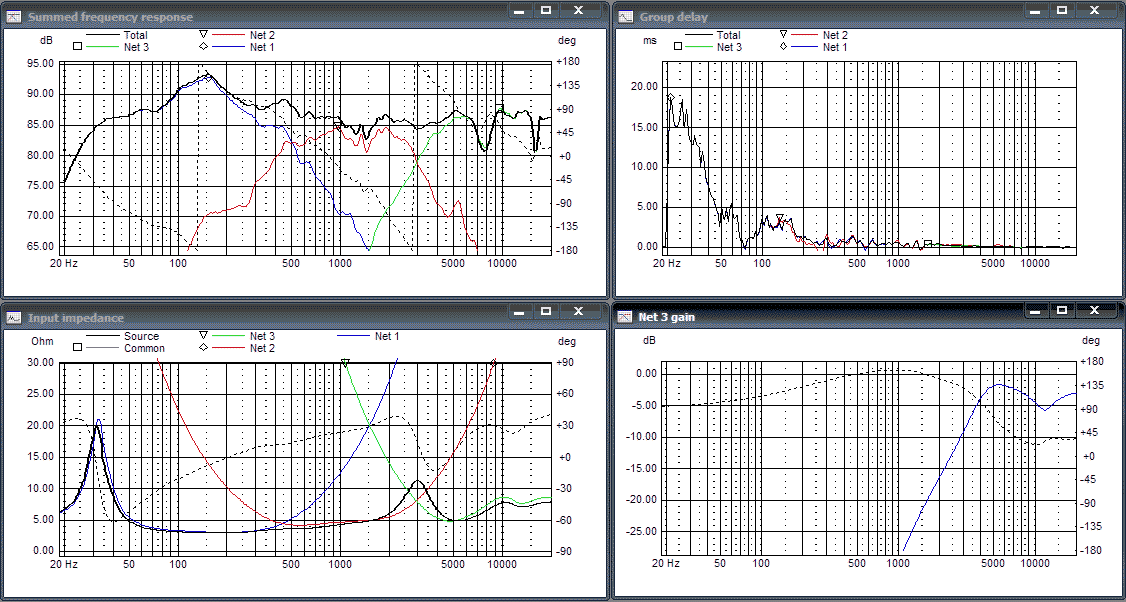
Task: Select the square marker beside Net 3 in Summed frequency response legend
Action: 77,47
